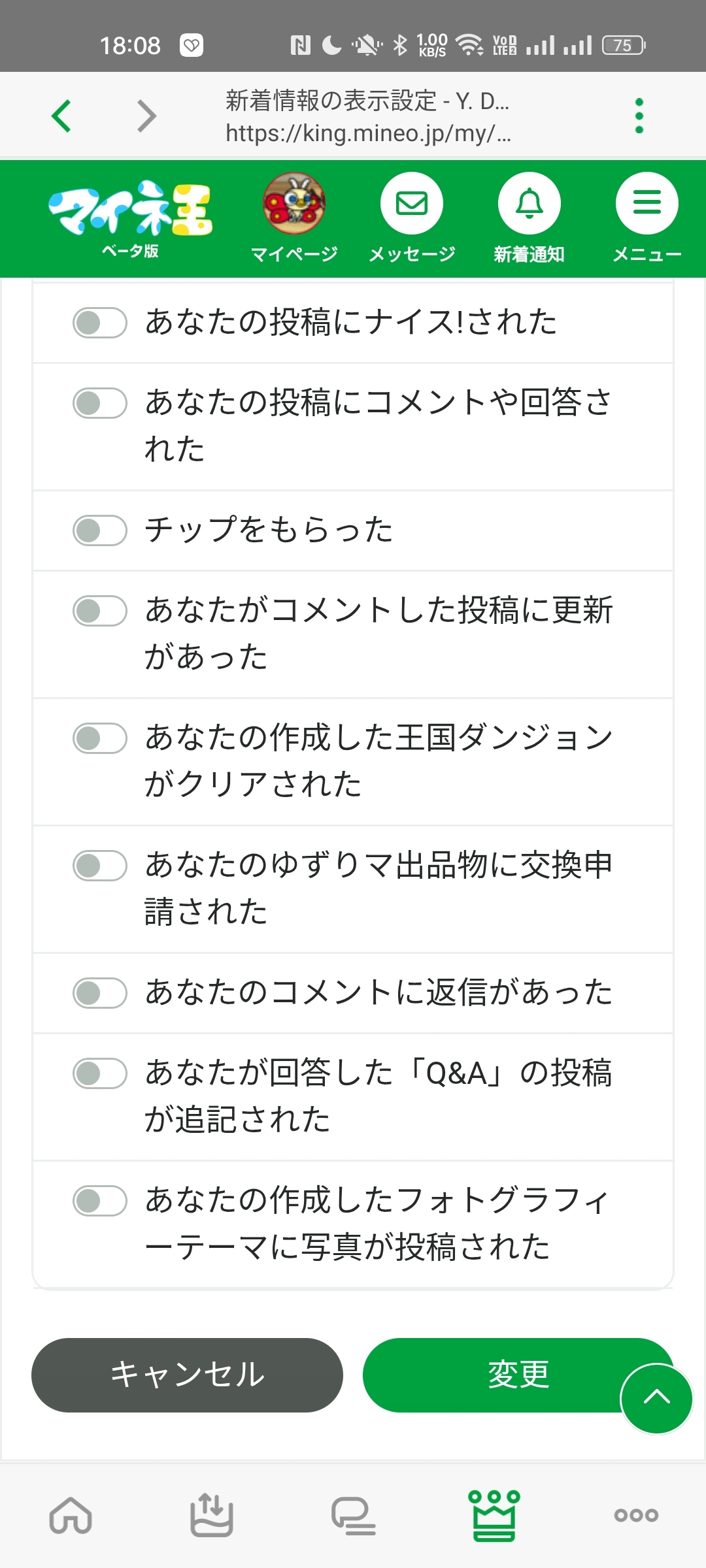Open the chat bubbles icon in bottom bar
Screen dimensions: 706x1568
pyautogui.click(x=353, y=1515)
